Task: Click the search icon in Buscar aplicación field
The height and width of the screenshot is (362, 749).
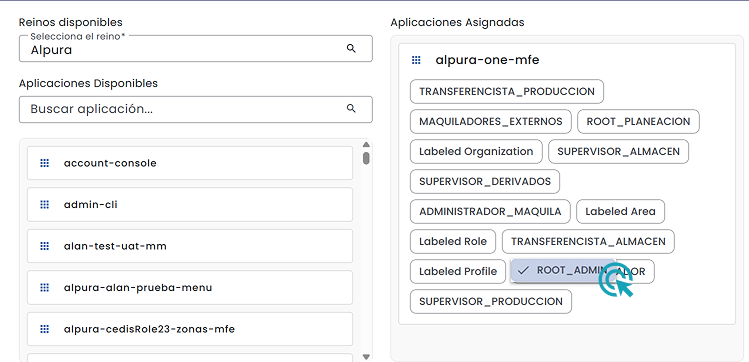Action: (x=351, y=108)
